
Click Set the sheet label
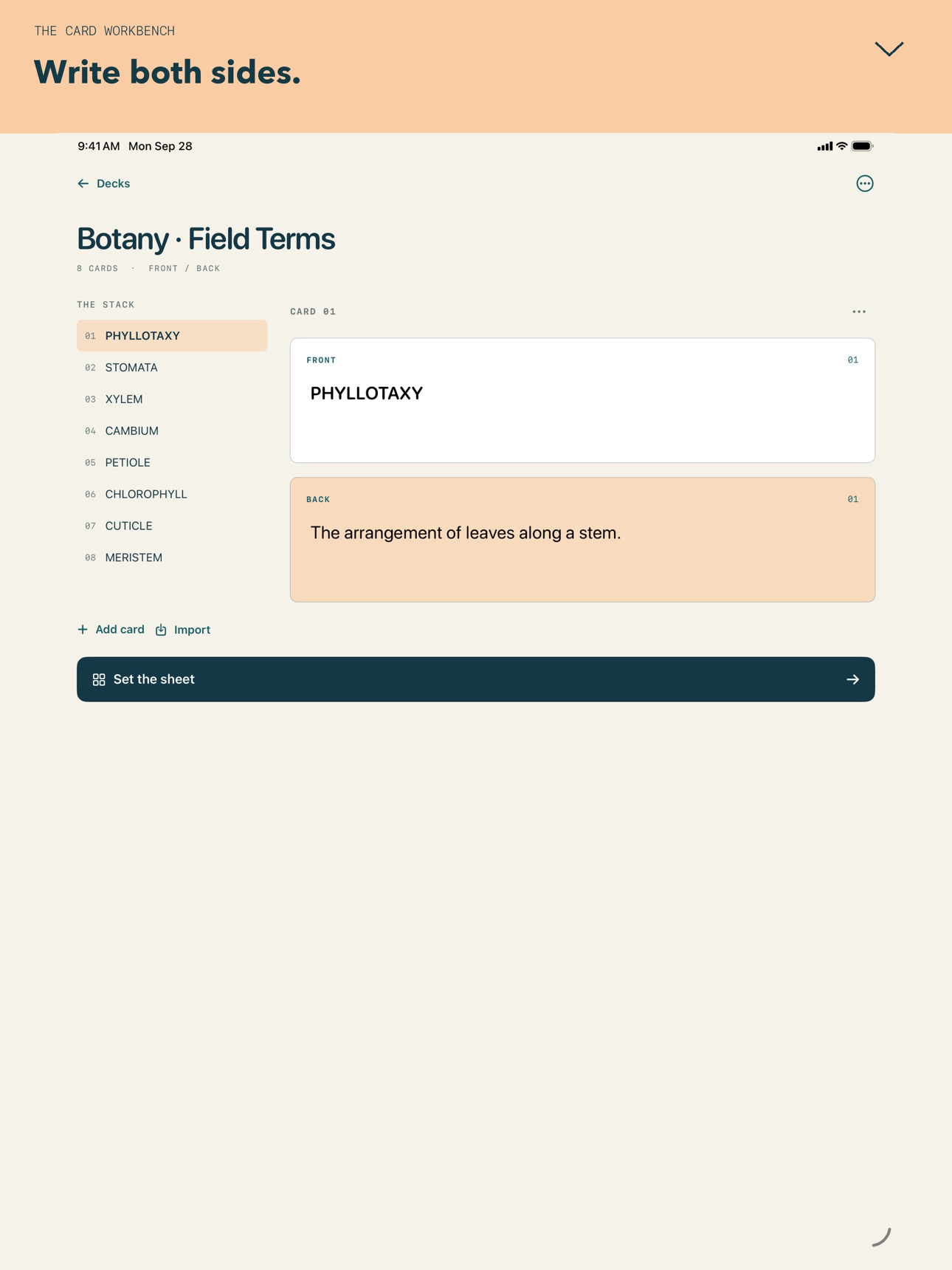pos(154,679)
